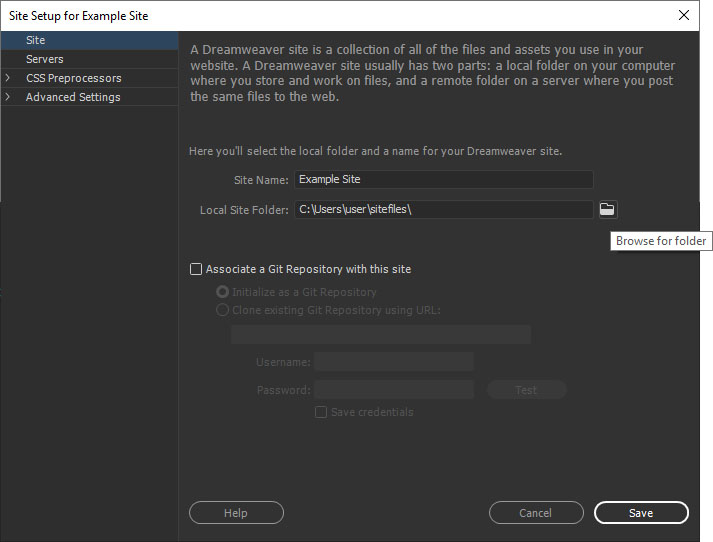
Task: Click the Username input field
Action: pos(393,362)
